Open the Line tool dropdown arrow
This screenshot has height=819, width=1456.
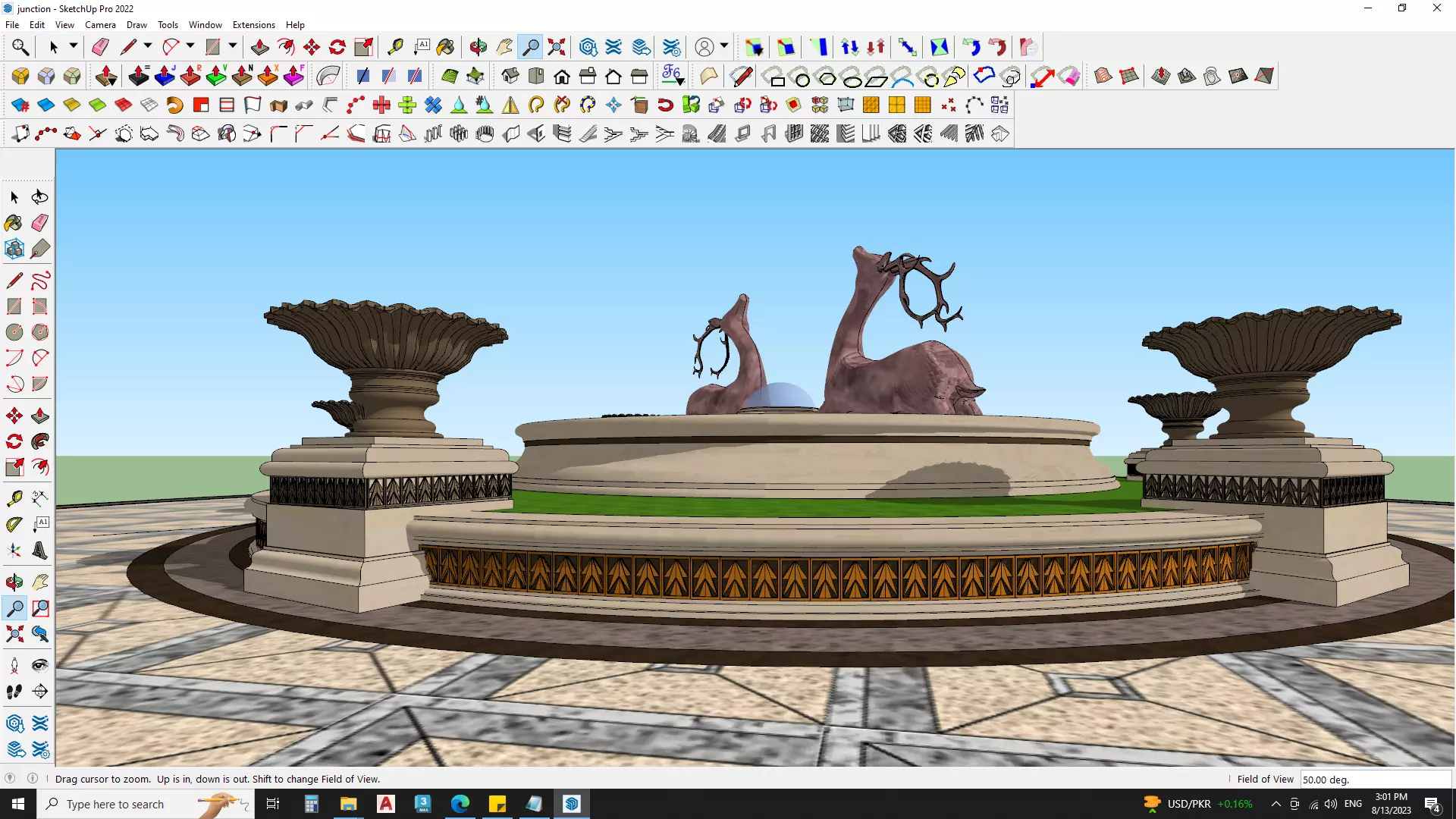pos(148,46)
